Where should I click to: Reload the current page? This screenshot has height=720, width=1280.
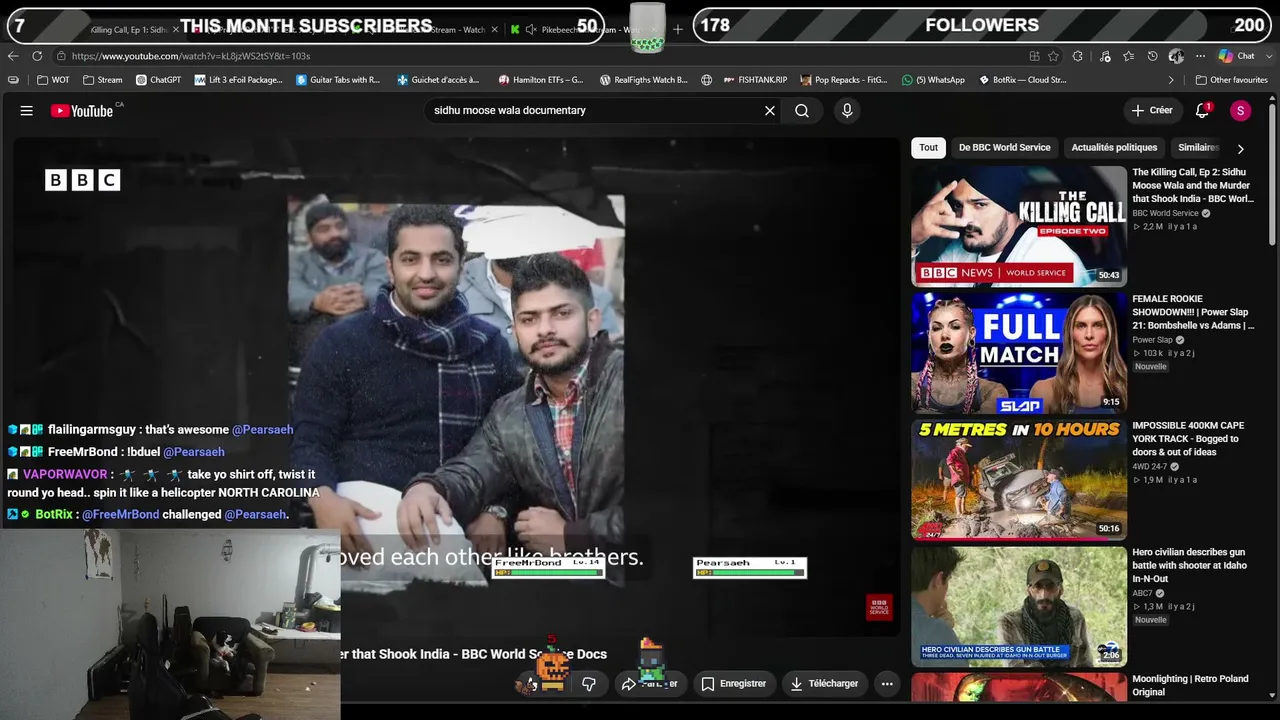(x=37, y=56)
